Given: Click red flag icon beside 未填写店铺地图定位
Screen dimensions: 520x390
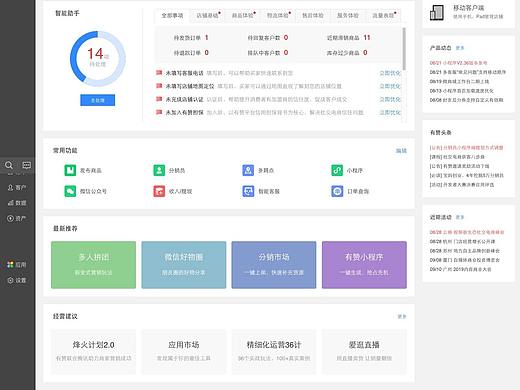Looking at the screenshot, I should [x=159, y=86].
